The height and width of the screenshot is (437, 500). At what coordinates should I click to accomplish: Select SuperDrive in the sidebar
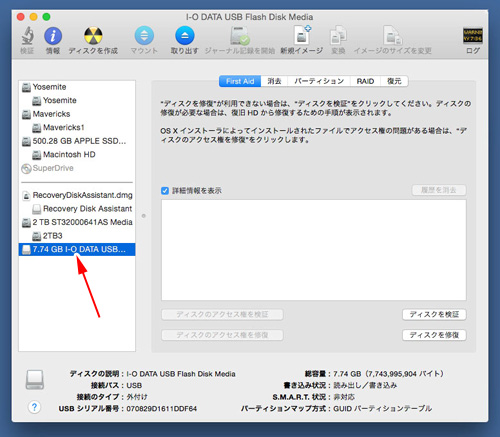77,168
